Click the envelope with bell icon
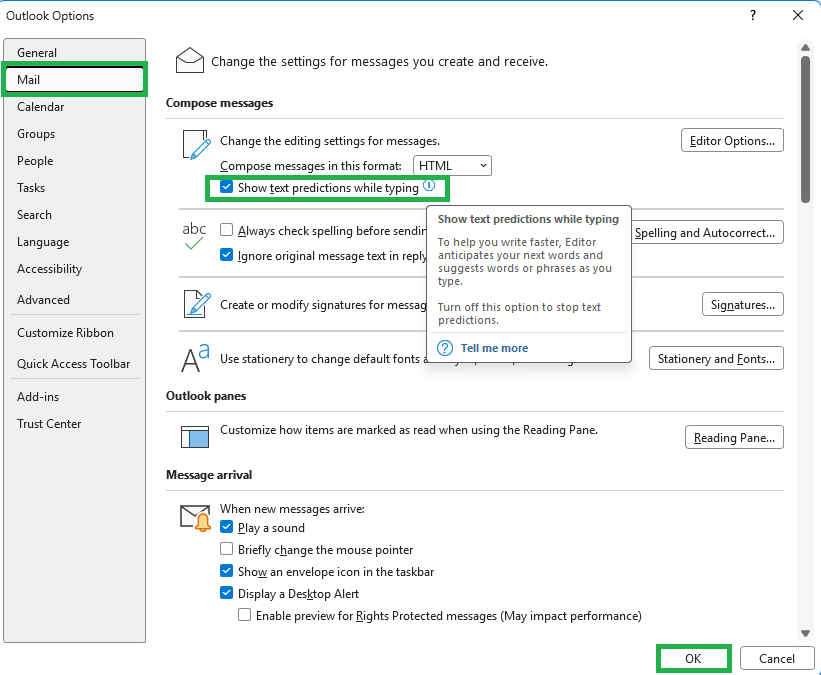The image size is (821, 675). 196,518
